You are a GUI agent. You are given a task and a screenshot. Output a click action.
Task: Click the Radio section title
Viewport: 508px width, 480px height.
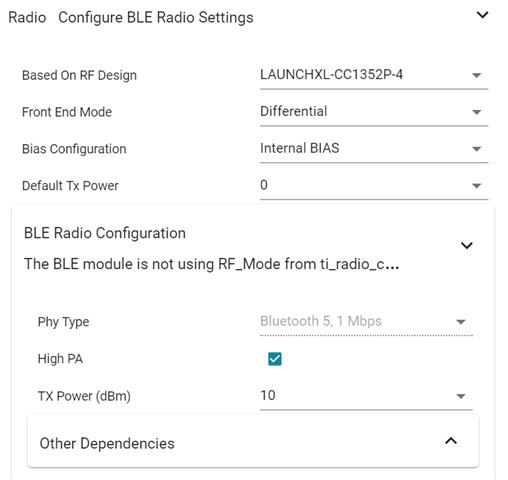pyautogui.click(x=27, y=17)
